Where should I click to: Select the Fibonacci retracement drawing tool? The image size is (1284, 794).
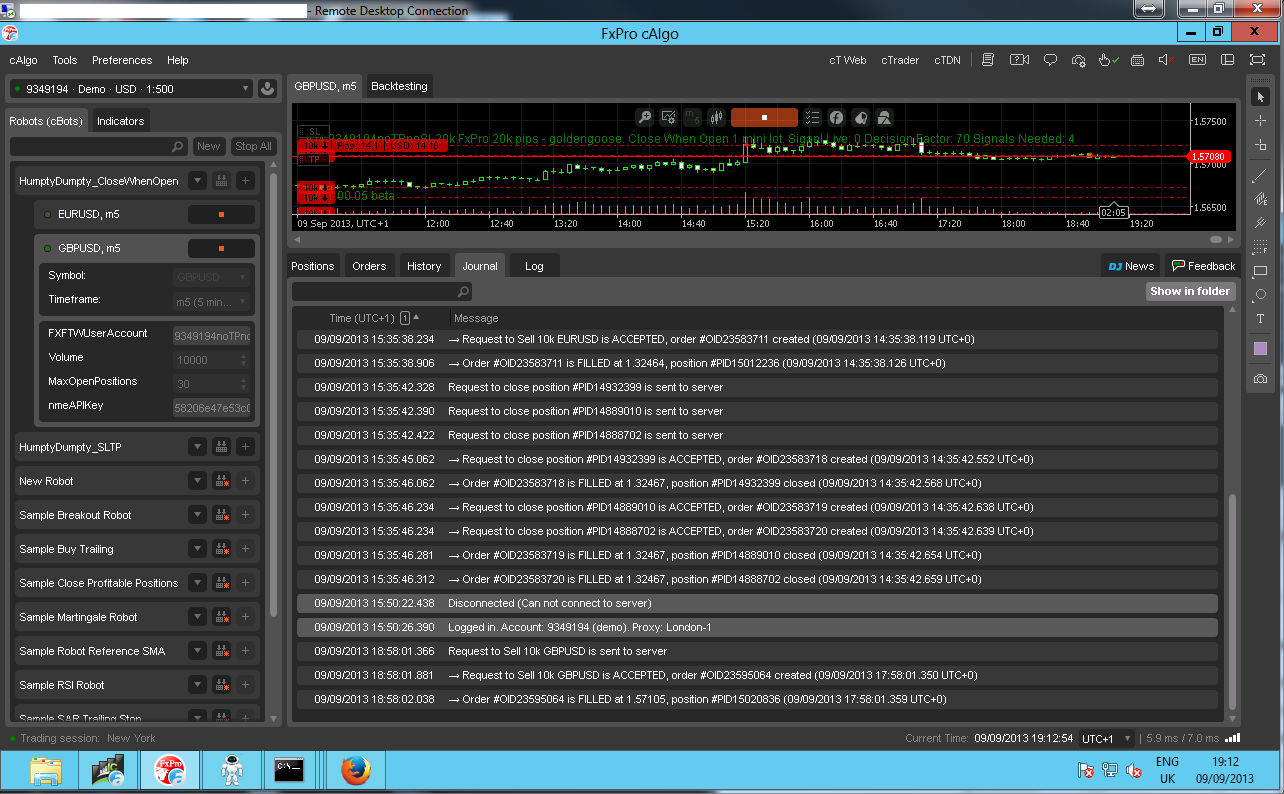click(1260, 246)
